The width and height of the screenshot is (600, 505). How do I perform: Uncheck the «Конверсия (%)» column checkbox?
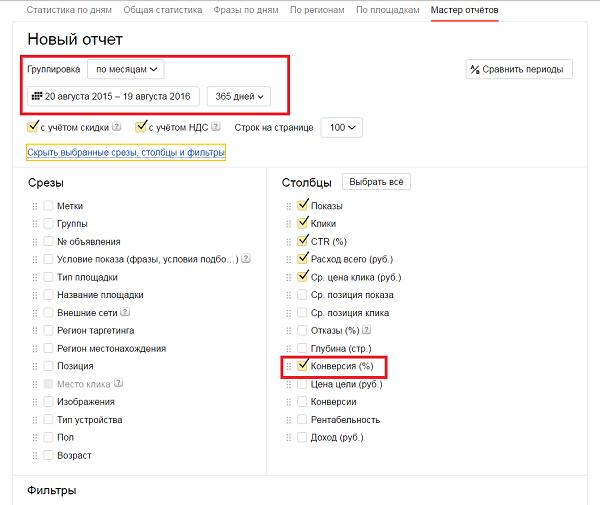pos(302,365)
